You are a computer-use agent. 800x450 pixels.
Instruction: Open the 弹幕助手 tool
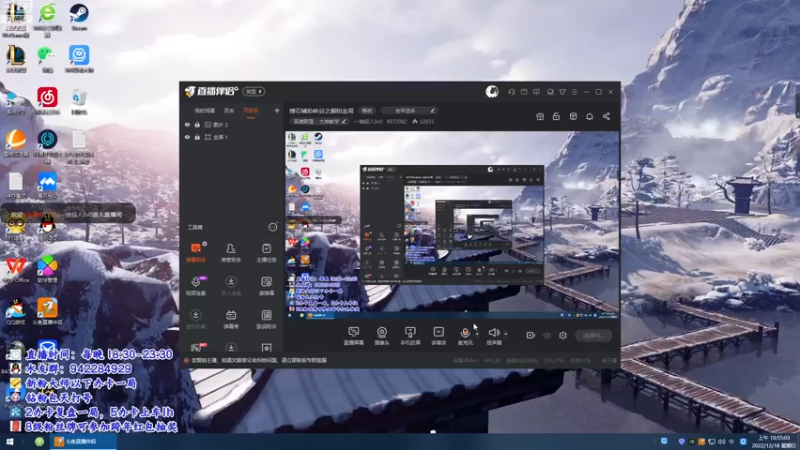point(196,253)
